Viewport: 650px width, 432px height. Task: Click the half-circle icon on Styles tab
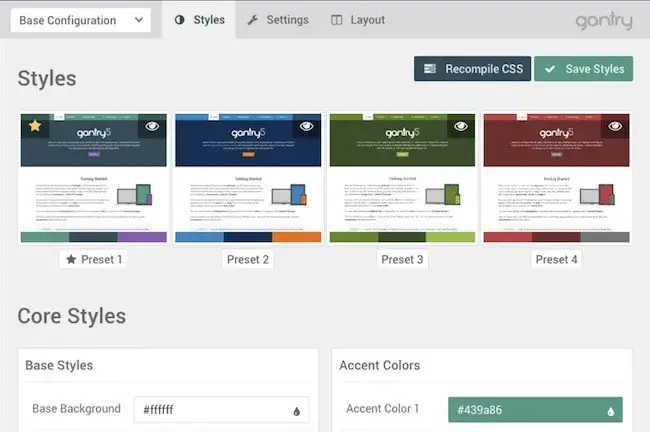(x=179, y=20)
